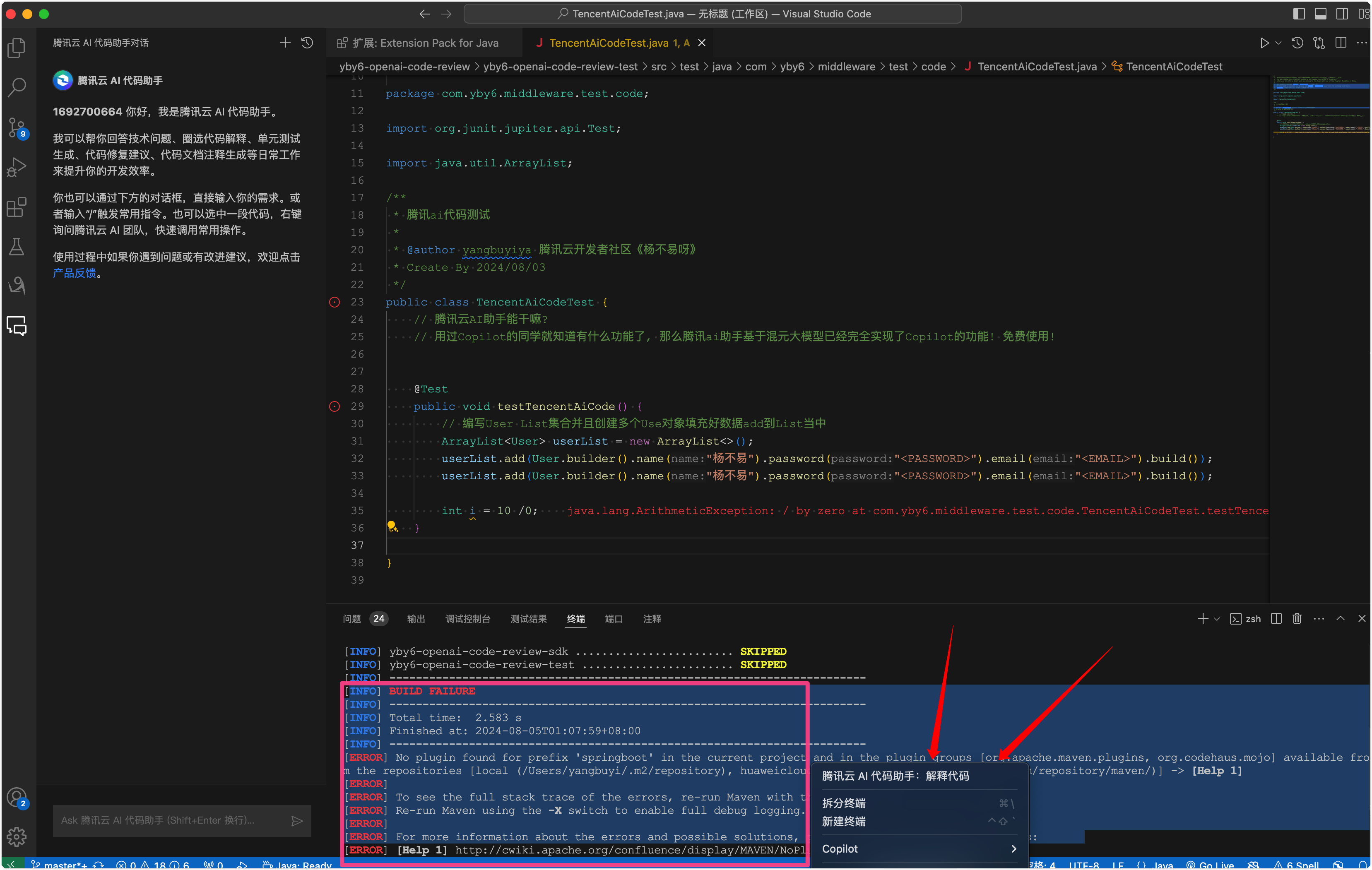Open the Extensions view
1372x870 pixels.
coord(17,207)
